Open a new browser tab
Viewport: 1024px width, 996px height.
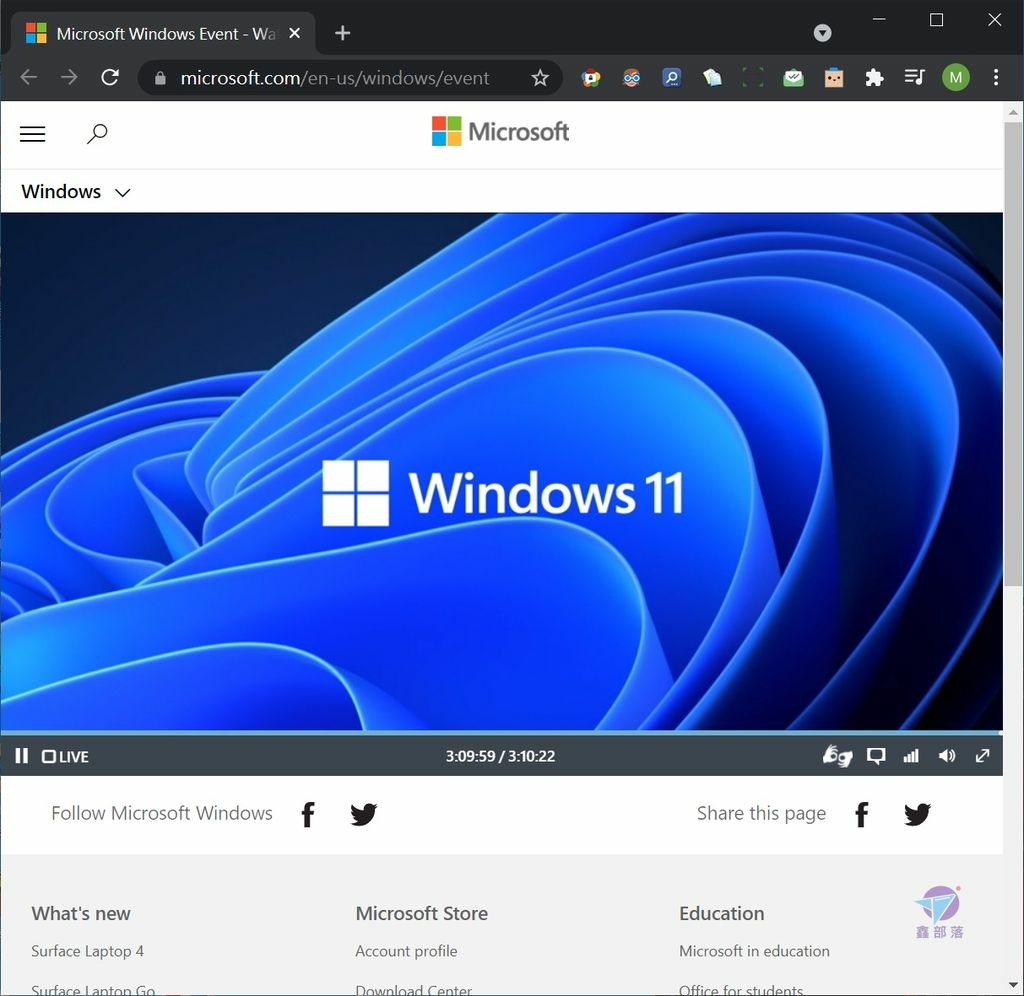[342, 33]
